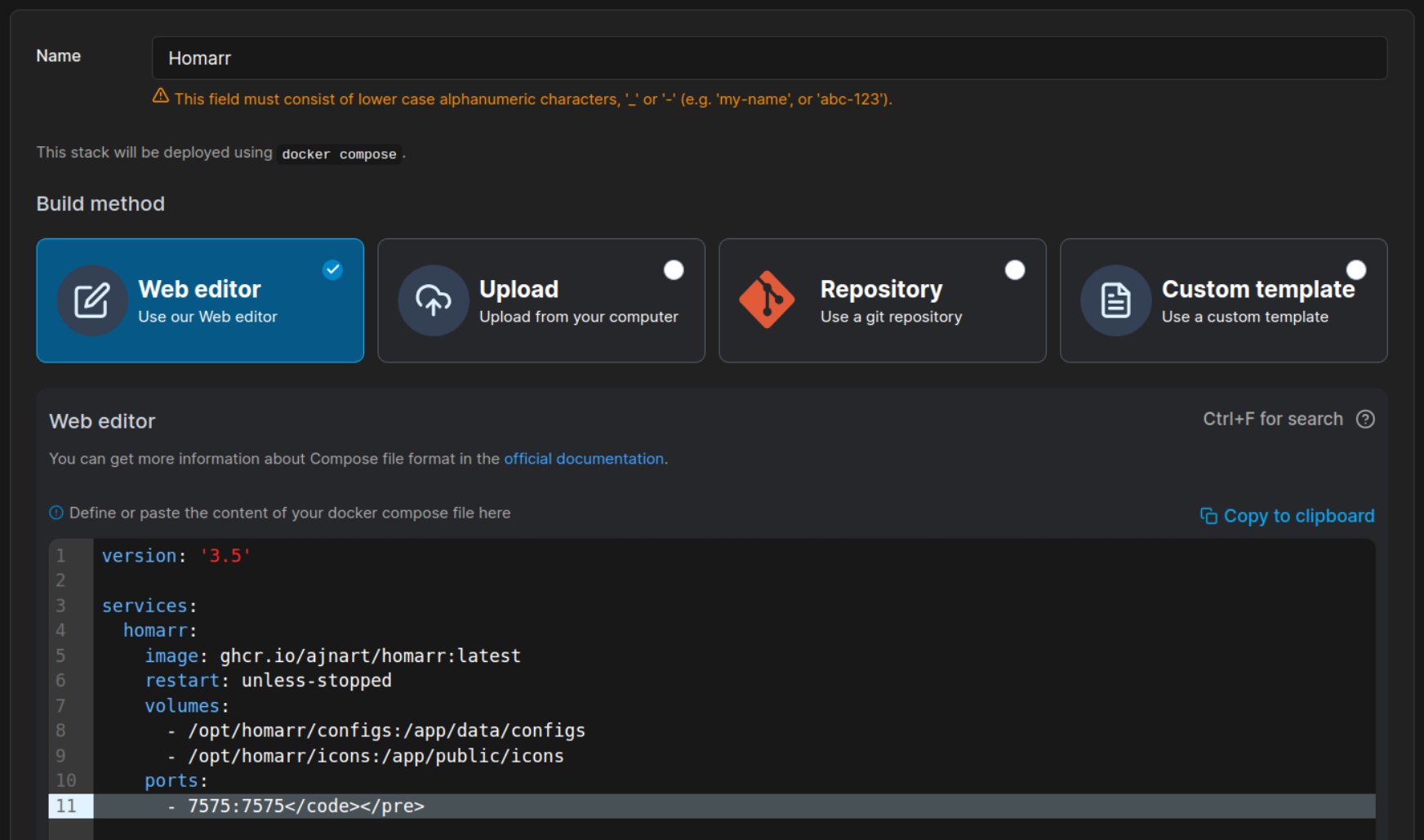Click the version '3.5' line in editor
The width and height of the screenshot is (1424, 840).
pyautogui.click(x=176, y=556)
